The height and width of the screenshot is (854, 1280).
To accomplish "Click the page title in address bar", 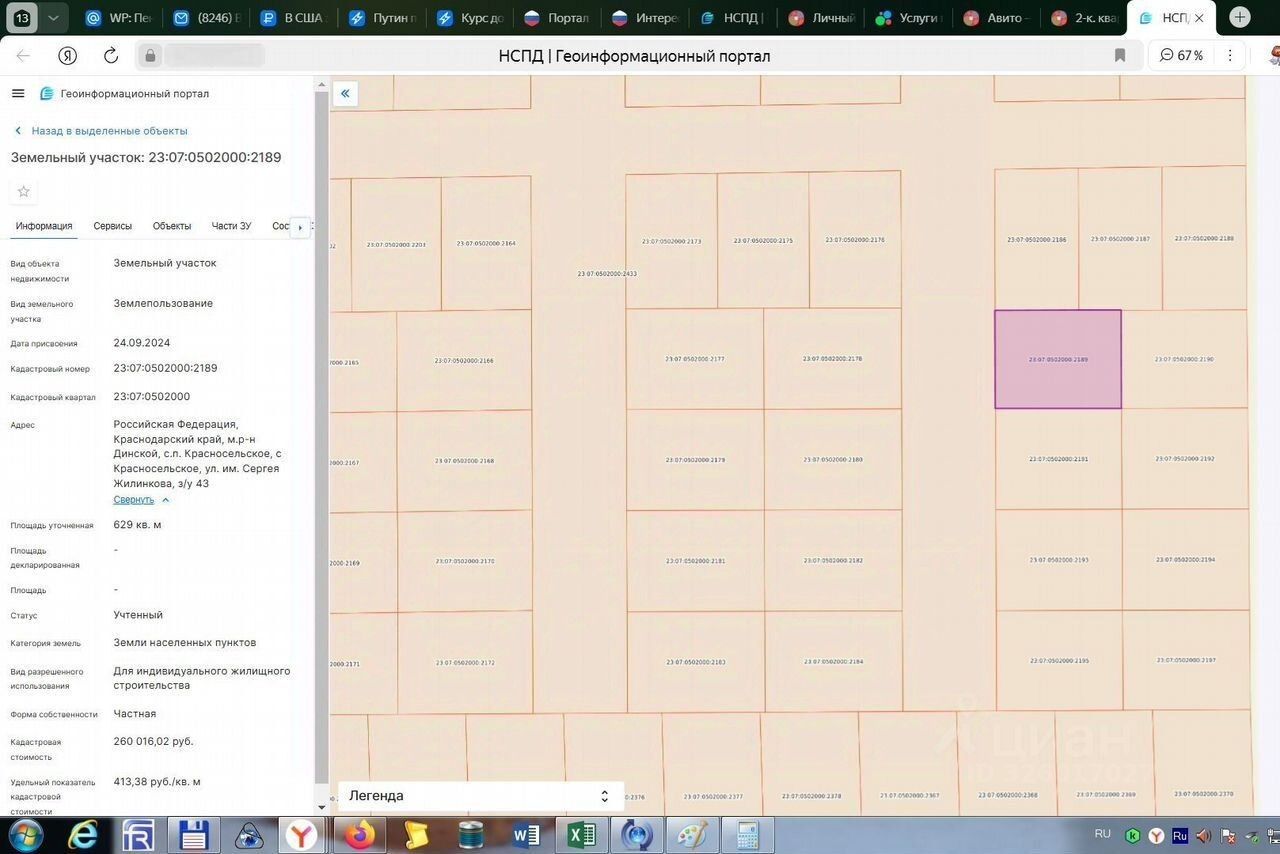I will [x=634, y=56].
